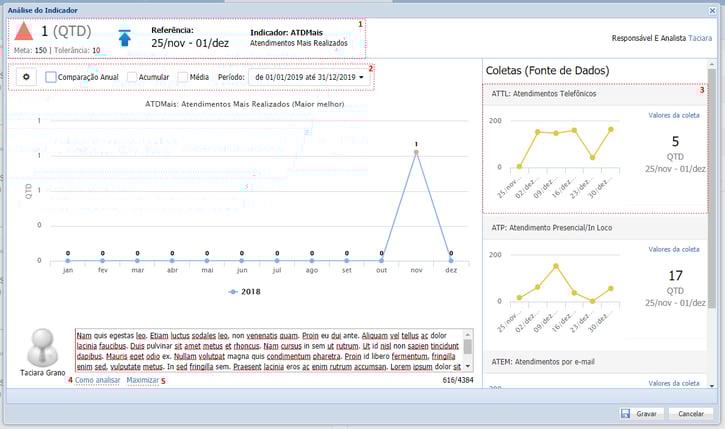725x429 pixels.
Task: Click the blue upward arrow polarity icon
Action: pyautogui.click(x=124, y=38)
